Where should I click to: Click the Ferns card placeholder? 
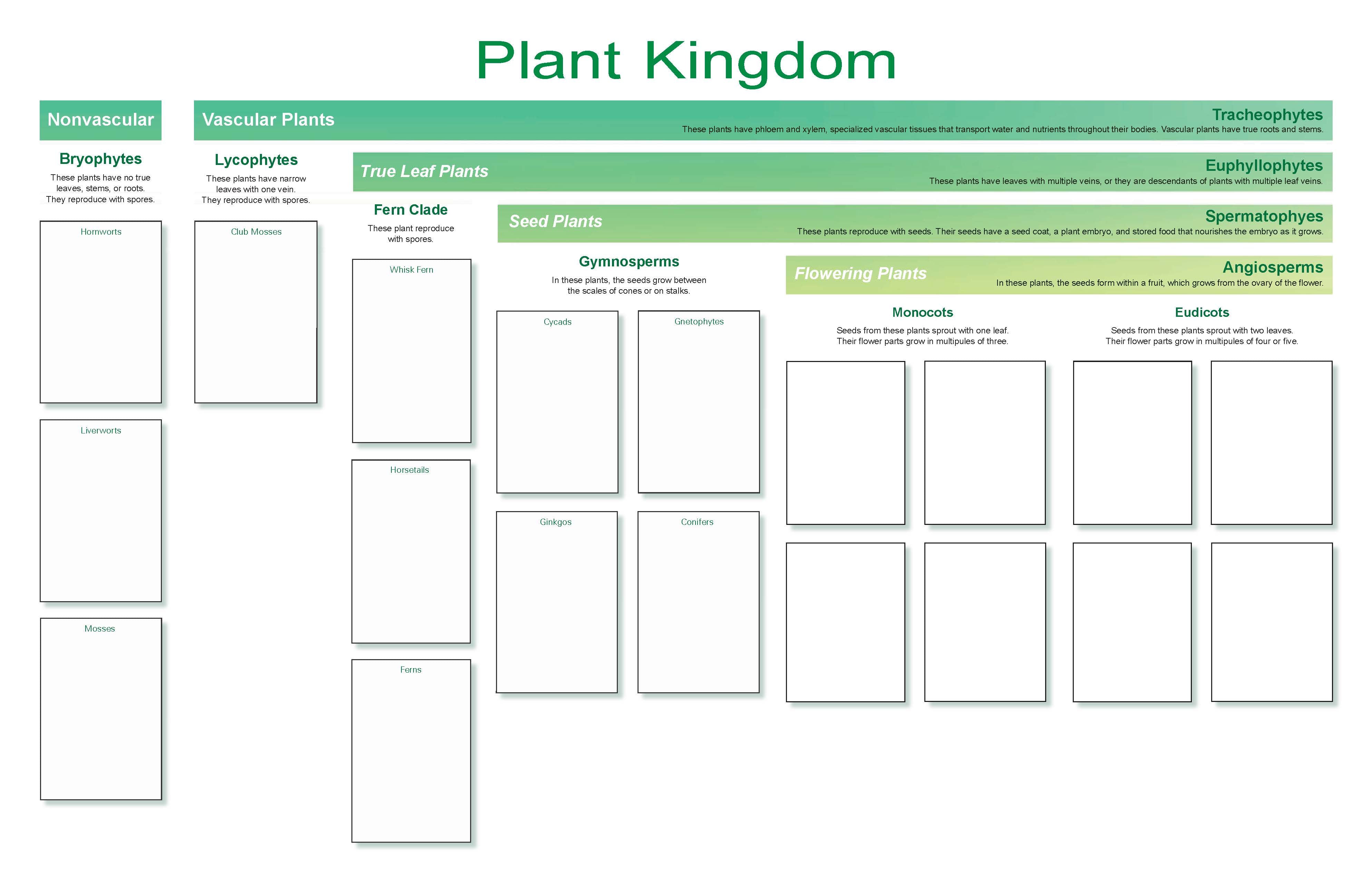[x=411, y=750]
